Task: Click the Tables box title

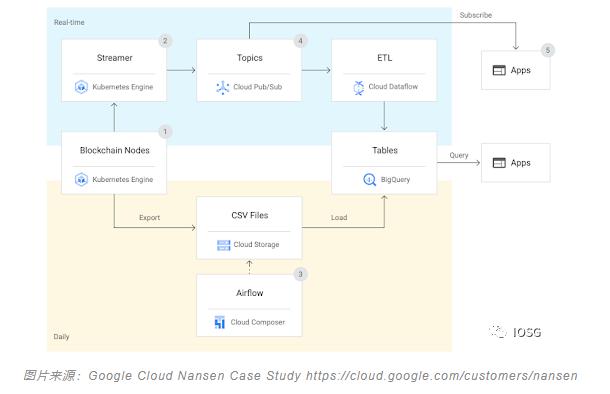Action: pyautogui.click(x=385, y=151)
